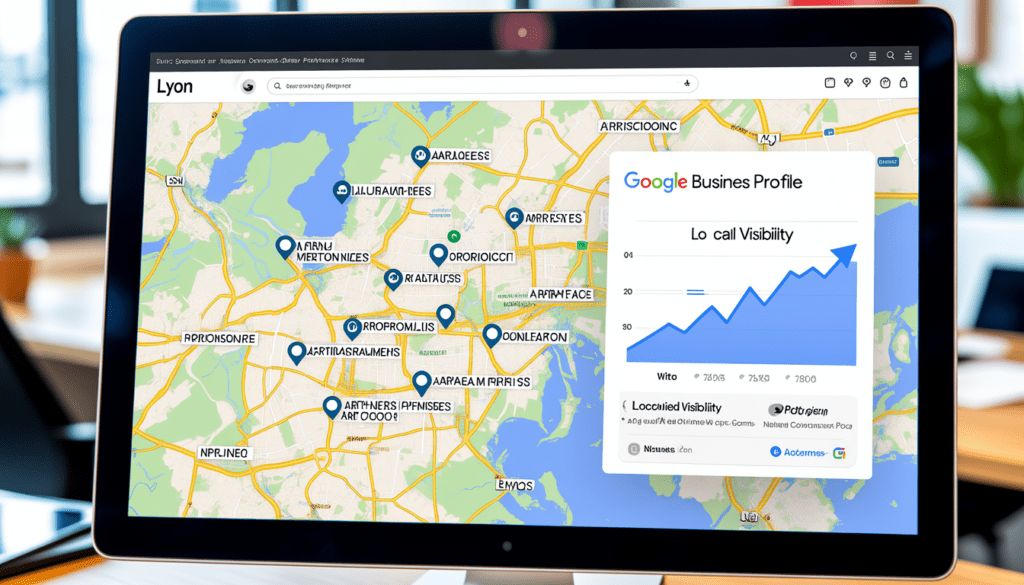The image size is (1024, 585).
Task: Click the EMYOS map label
Action: point(515,485)
